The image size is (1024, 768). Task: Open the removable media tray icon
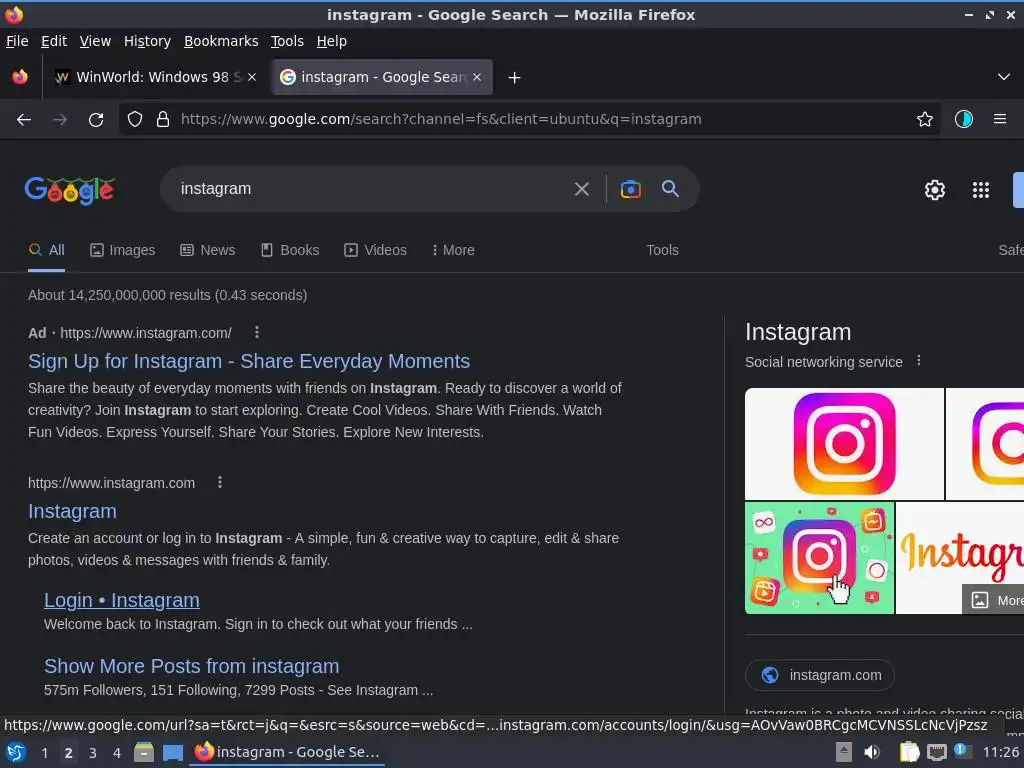click(844, 752)
